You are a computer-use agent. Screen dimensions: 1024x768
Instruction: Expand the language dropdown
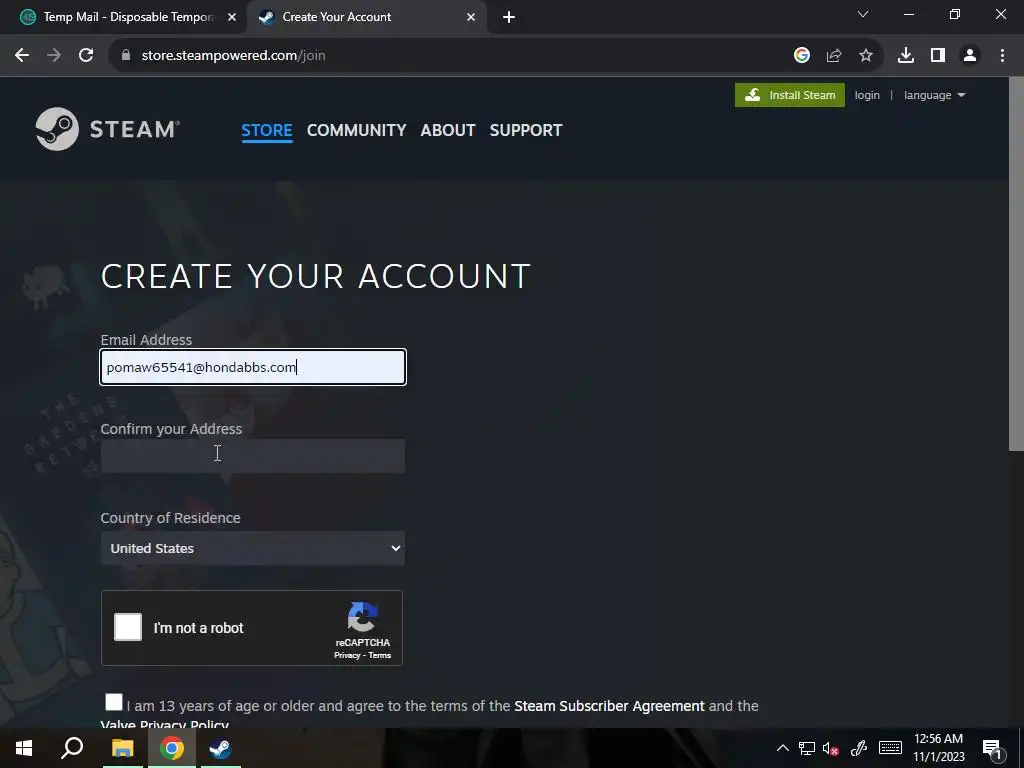pyautogui.click(x=934, y=95)
